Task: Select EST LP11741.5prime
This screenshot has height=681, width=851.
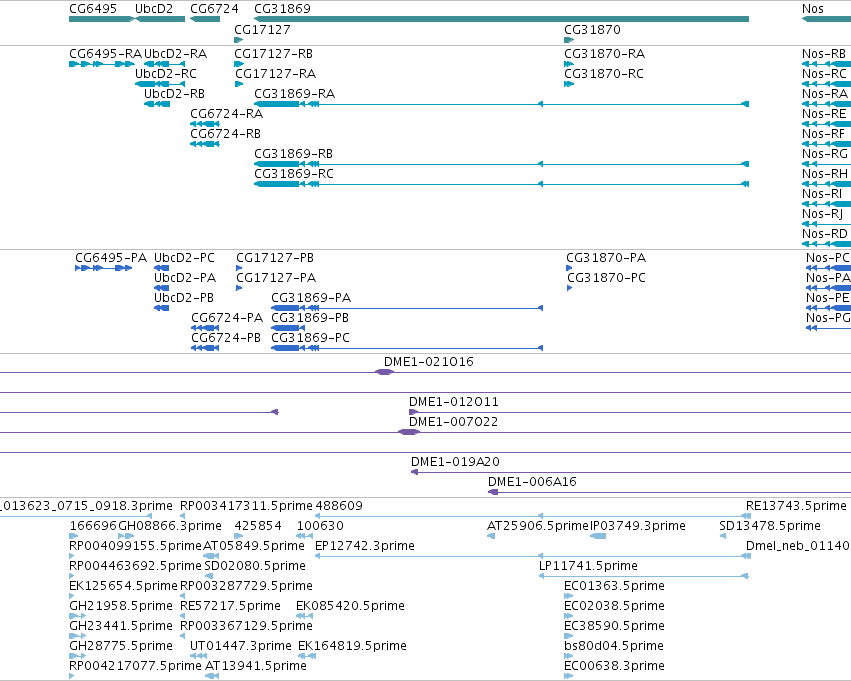Action: click(x=588, y=566)
